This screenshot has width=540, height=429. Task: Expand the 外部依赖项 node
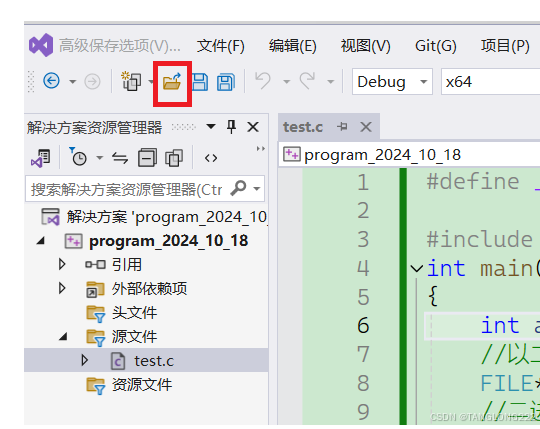click(62, 289)
